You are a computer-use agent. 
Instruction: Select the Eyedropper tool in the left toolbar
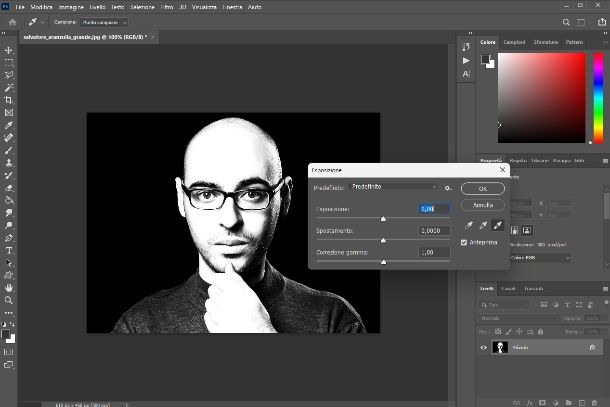(x=9, y=125)
